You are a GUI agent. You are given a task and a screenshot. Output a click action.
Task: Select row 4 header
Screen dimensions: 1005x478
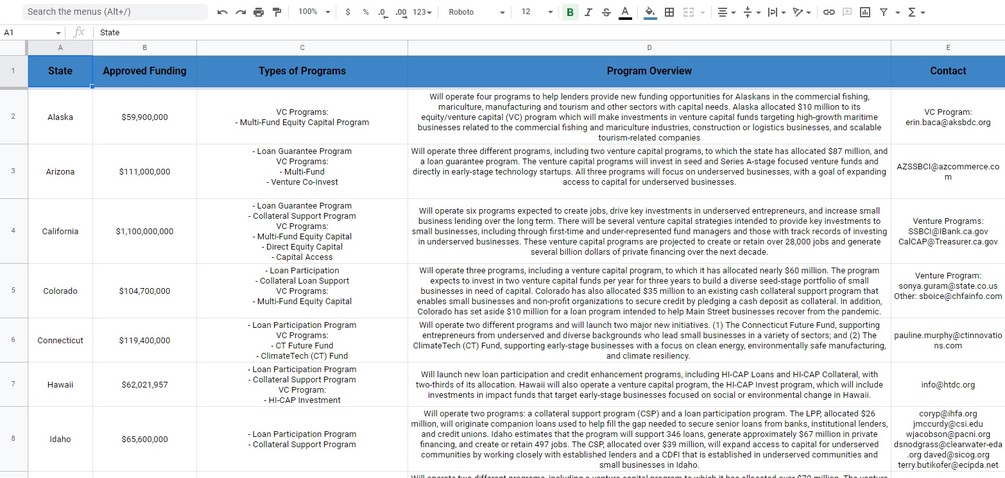13,231
